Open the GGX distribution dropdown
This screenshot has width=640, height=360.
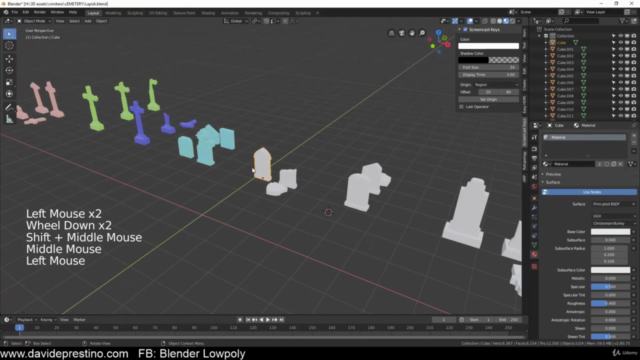point(613,216)
